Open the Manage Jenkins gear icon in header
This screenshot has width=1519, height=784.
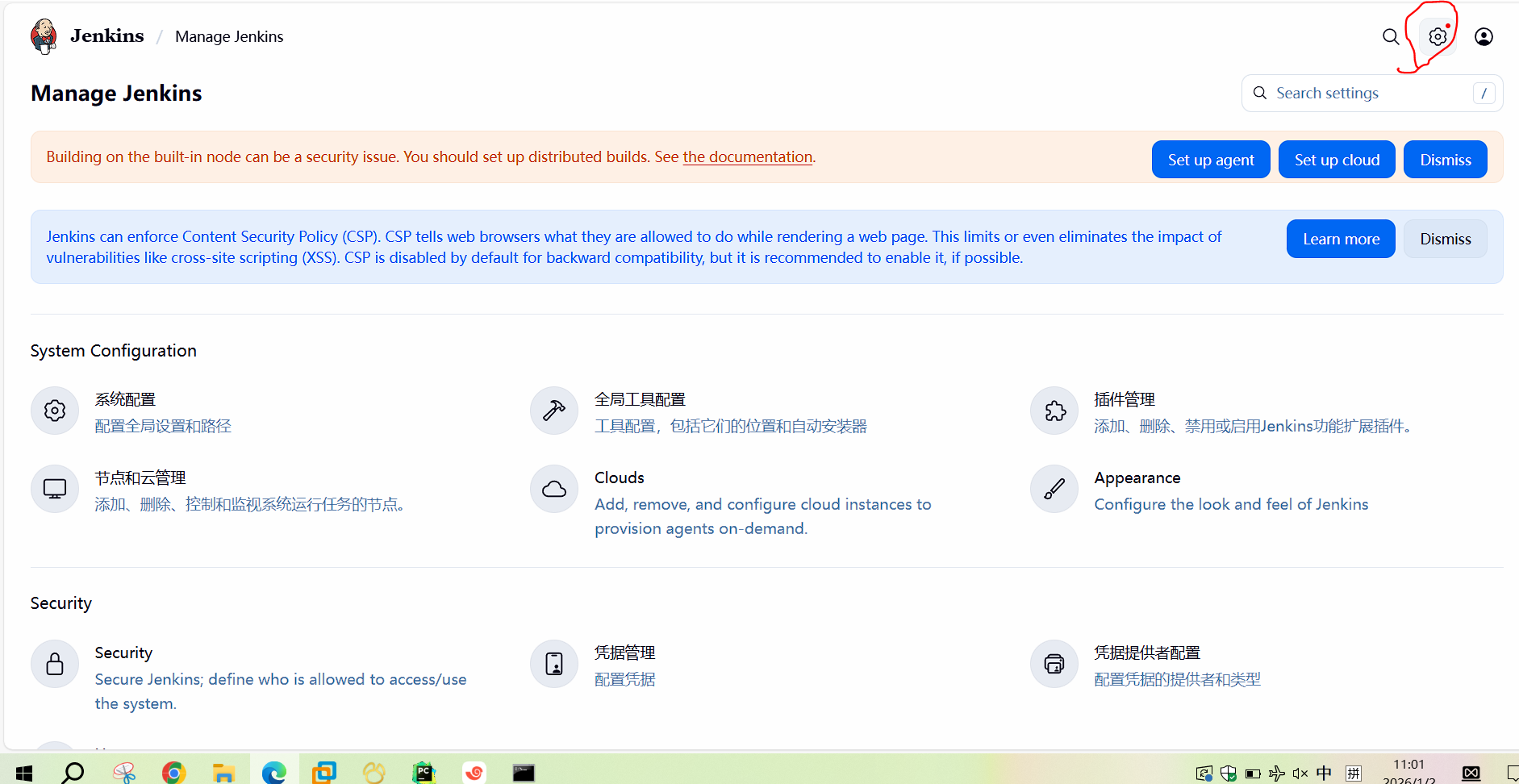tap(1438, 36)
